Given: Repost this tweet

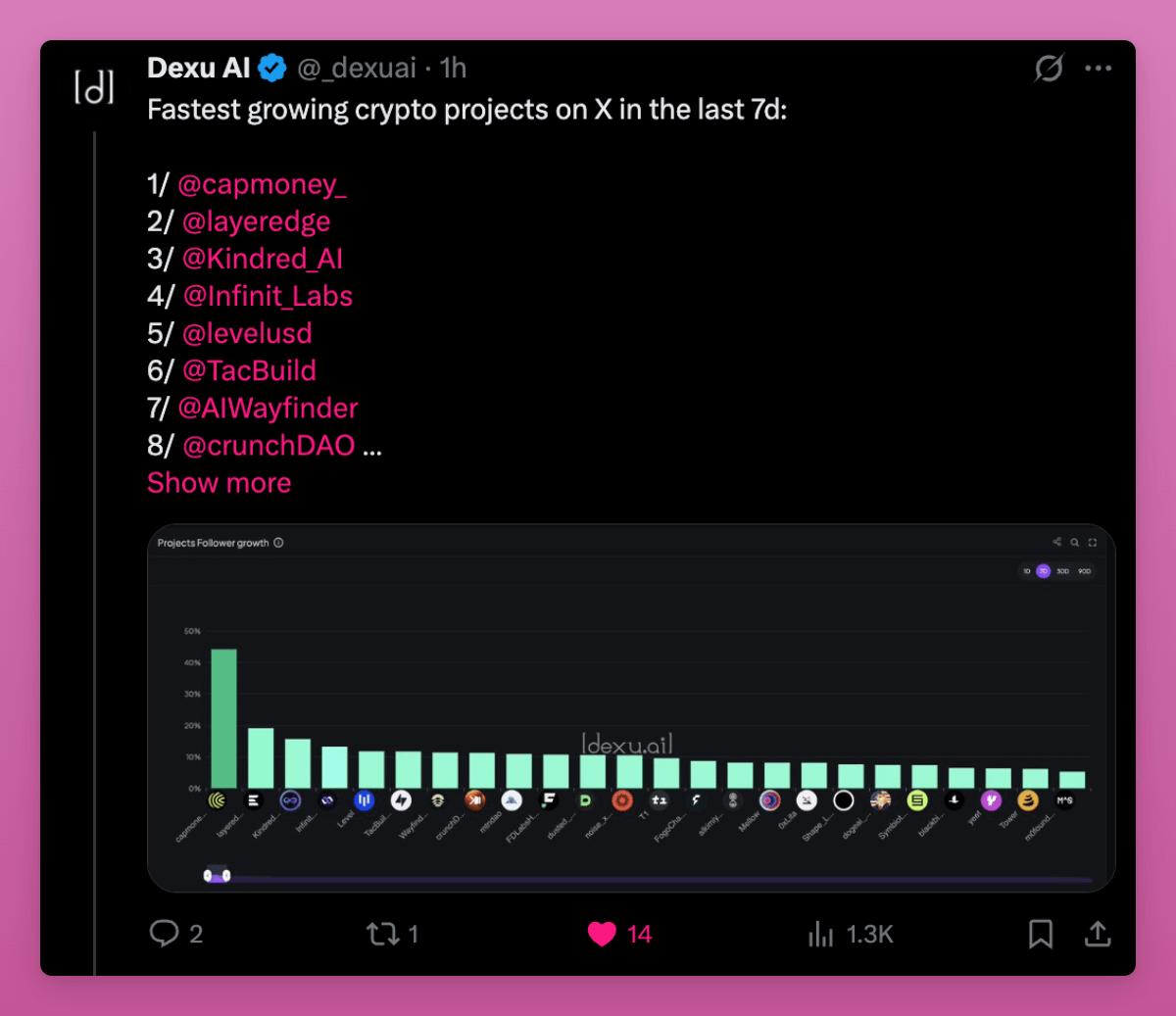Looking at the screenshot, I should tap(380, 933).
